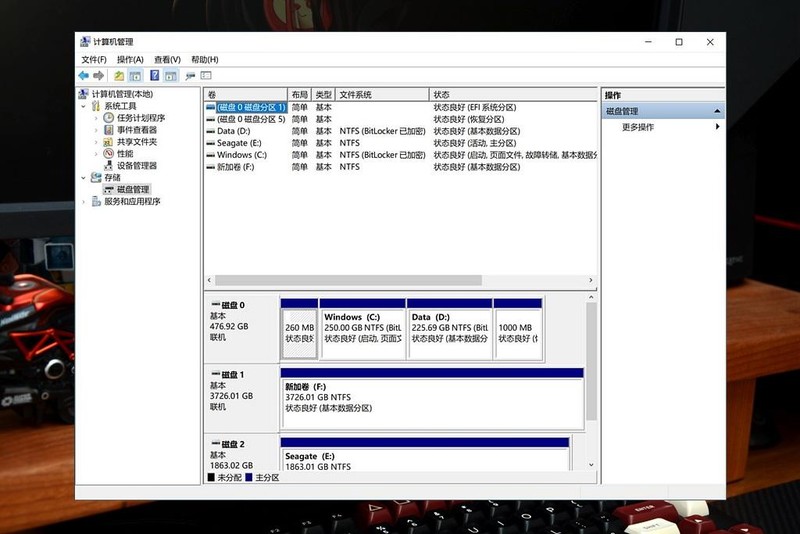
Task: Click the blue Help question mark icon
Action: 155,75
